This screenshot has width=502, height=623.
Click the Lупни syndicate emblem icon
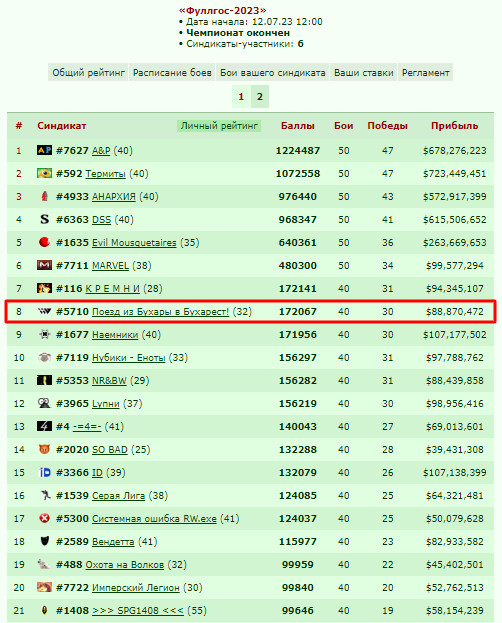tap(44, 403)
